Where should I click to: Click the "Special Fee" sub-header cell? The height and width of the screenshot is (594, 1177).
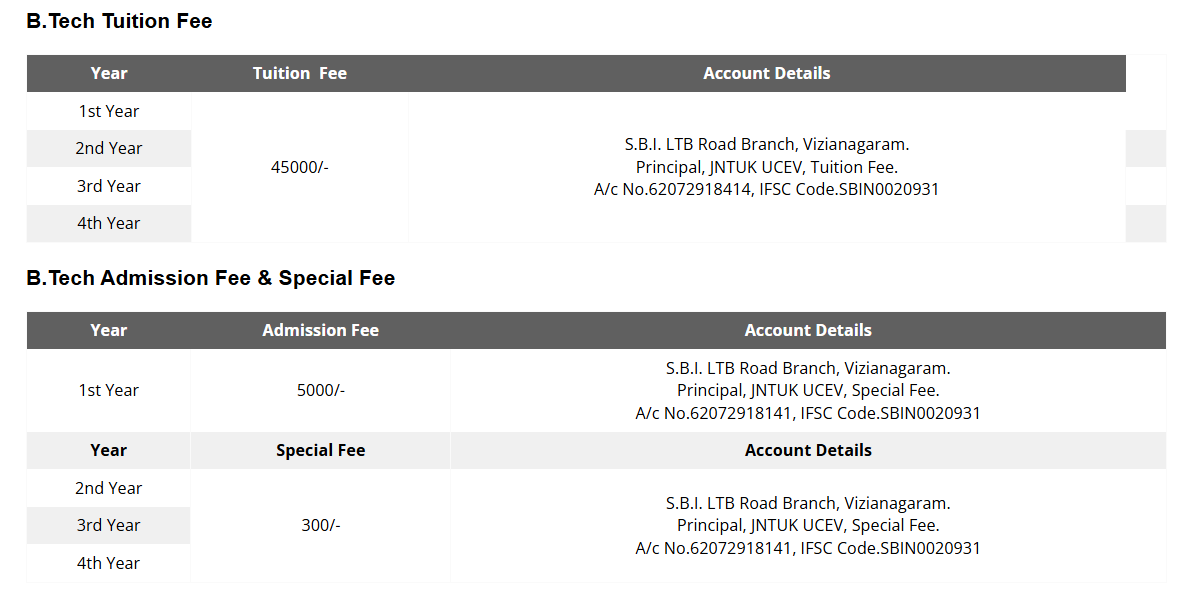pos(320,450)
